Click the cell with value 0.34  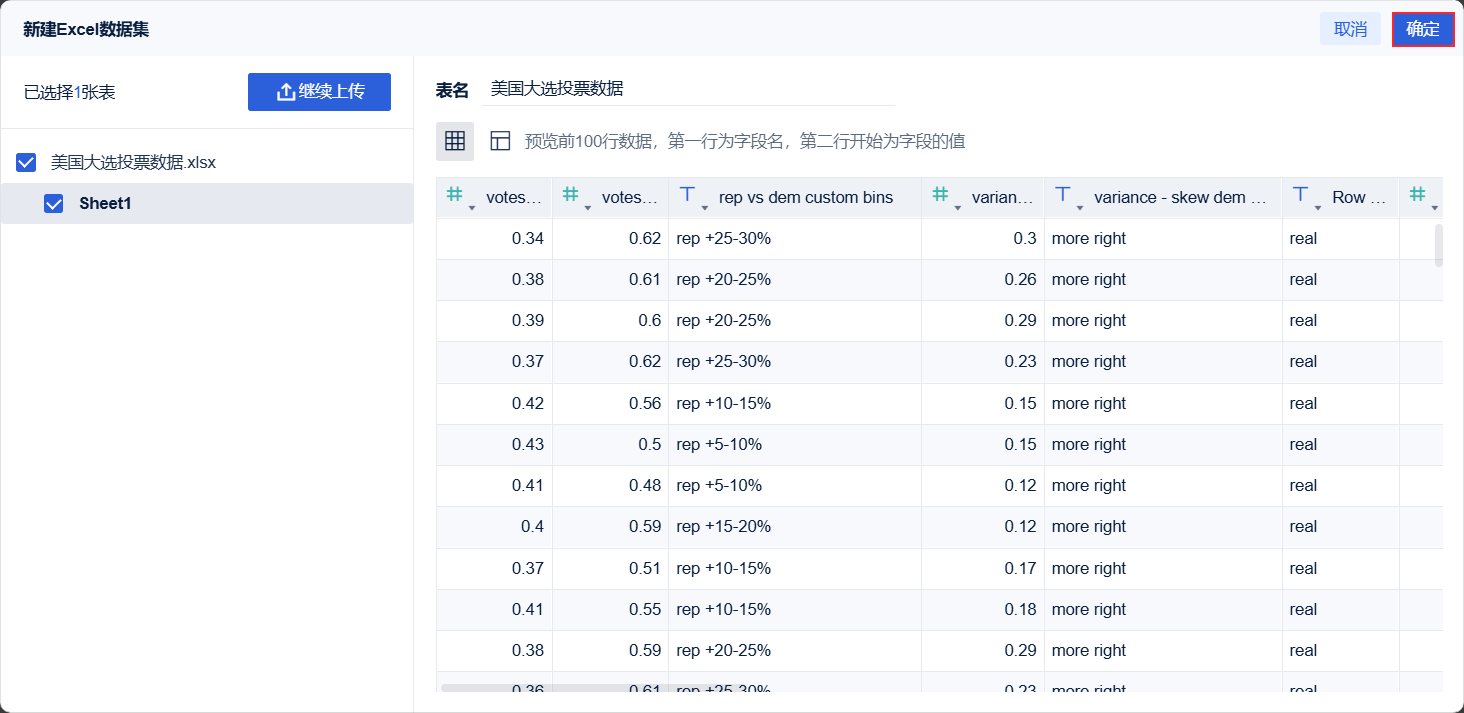tap(494, 239)
